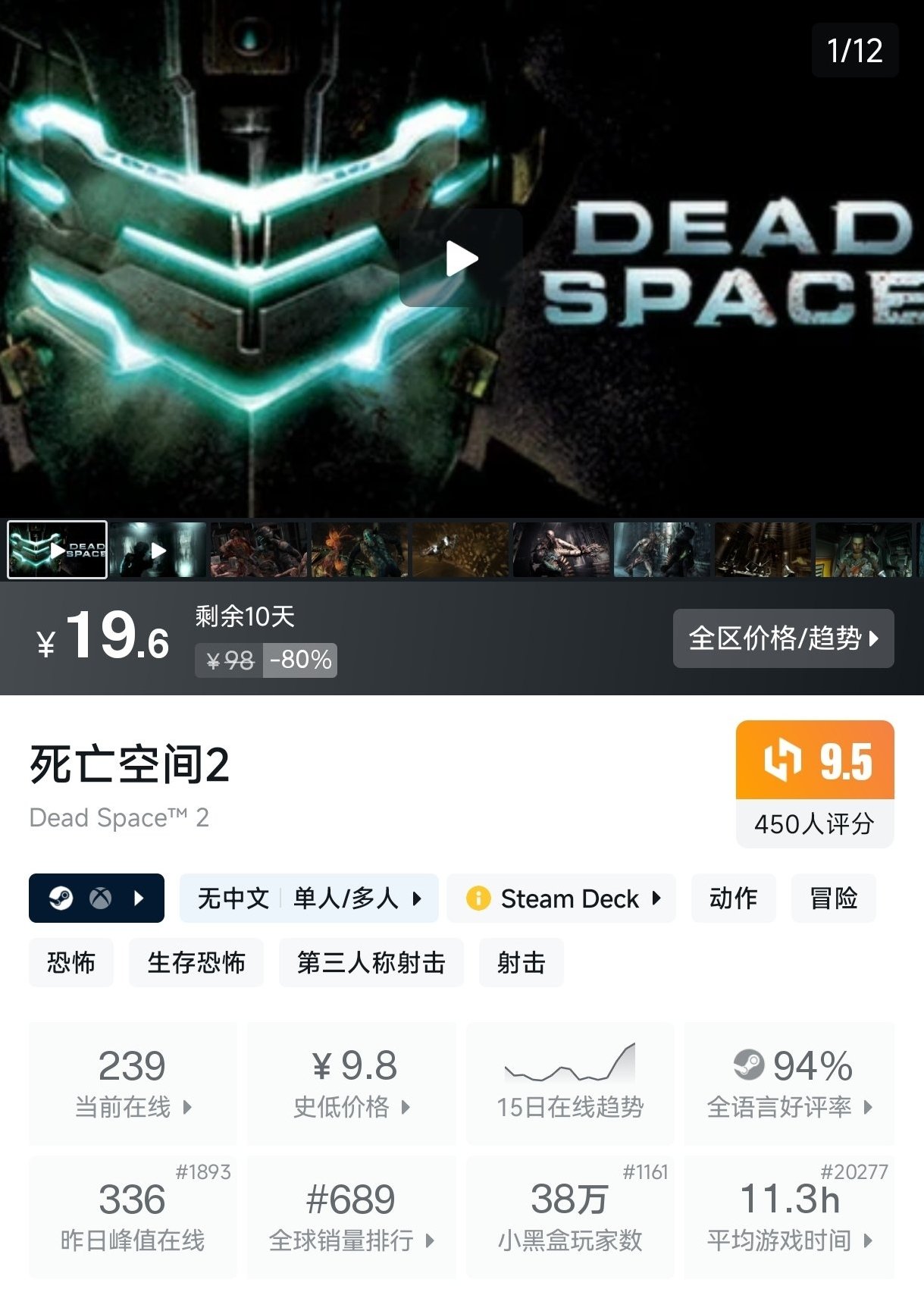This screenshot has height=1289, width=924.
Task: Select the 生存恐怖 tag
Action: 196,962
